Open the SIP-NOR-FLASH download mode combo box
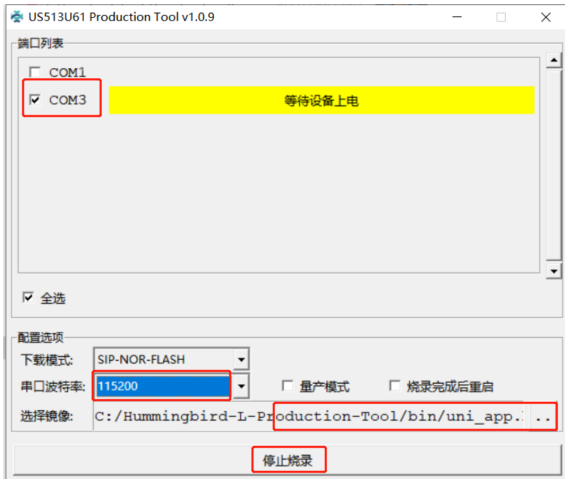The width and height of the screenshot is (565, 479). point(171,359)
